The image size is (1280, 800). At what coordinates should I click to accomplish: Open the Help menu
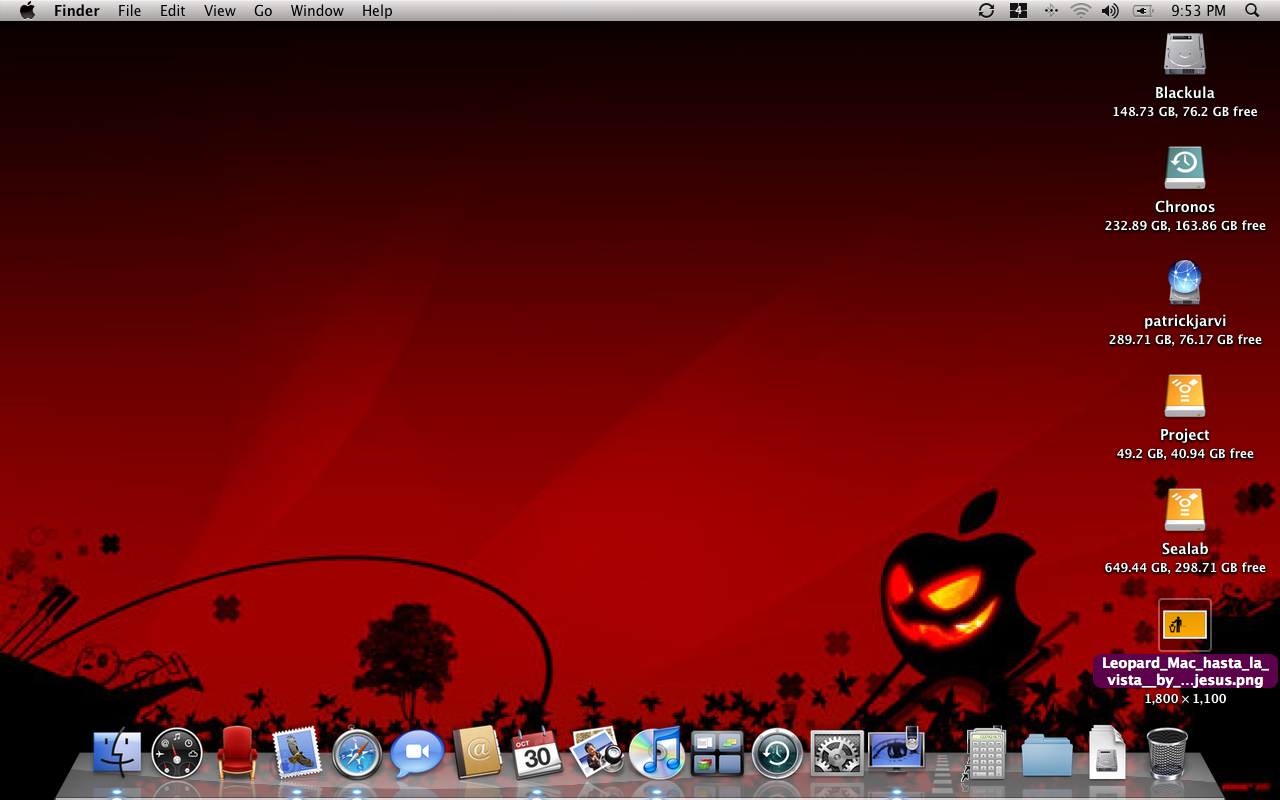click(377, 11)
